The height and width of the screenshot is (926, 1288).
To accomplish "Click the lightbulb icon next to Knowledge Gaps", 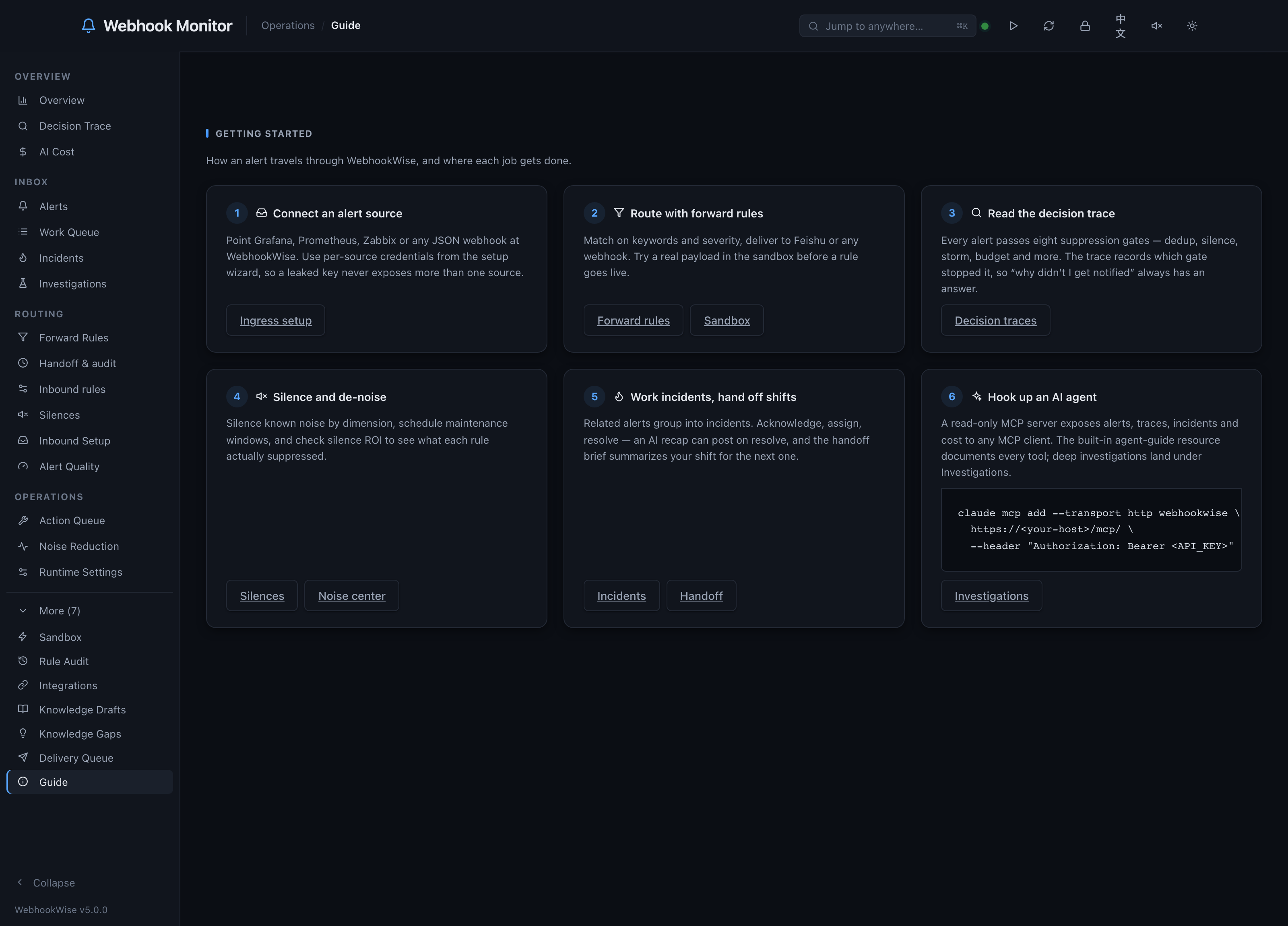I will point(23,734).
